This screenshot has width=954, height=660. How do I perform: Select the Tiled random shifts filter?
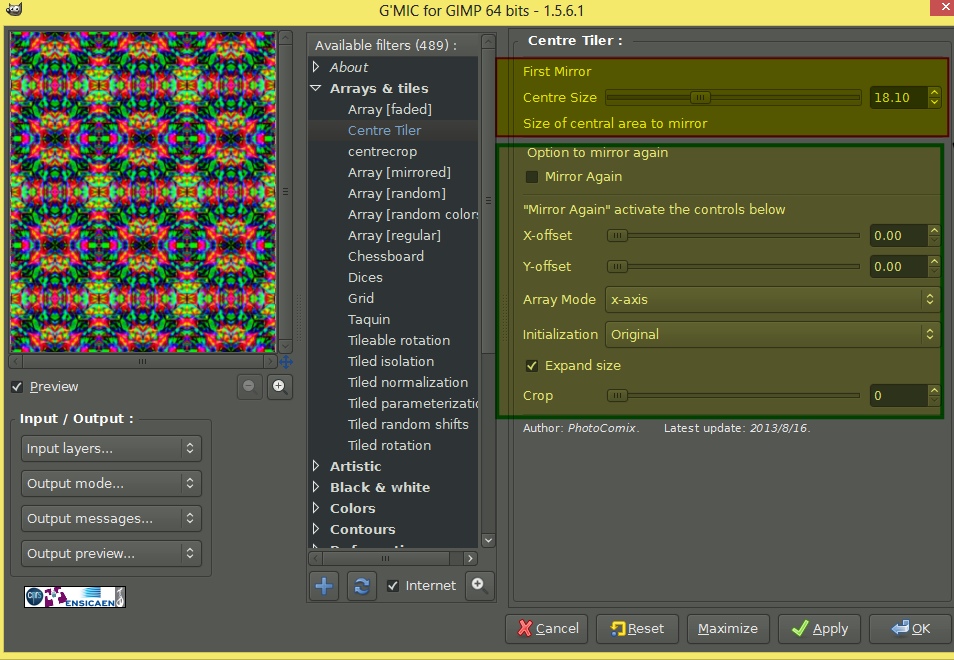pos(408,424)
